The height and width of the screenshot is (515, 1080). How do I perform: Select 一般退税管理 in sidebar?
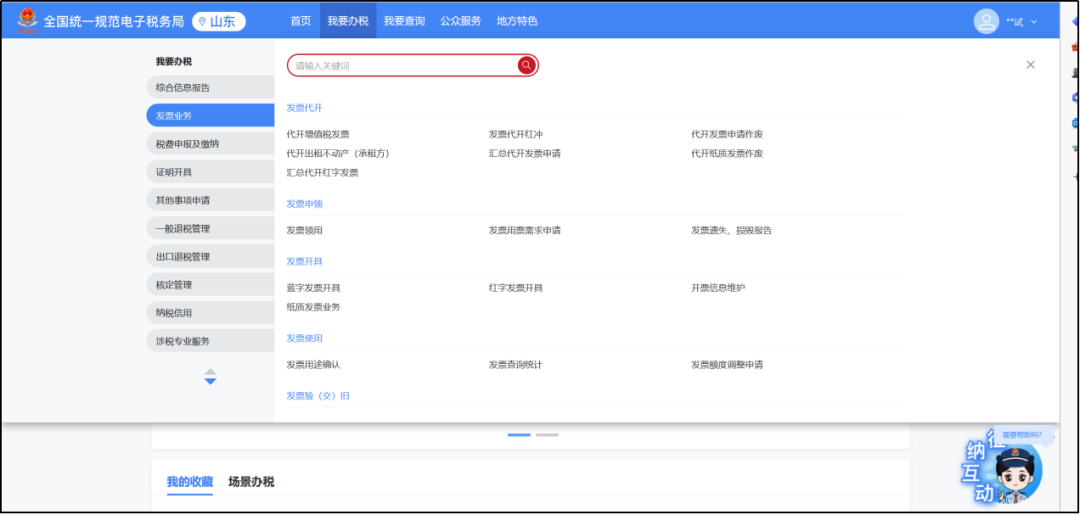tap(210, 229)
